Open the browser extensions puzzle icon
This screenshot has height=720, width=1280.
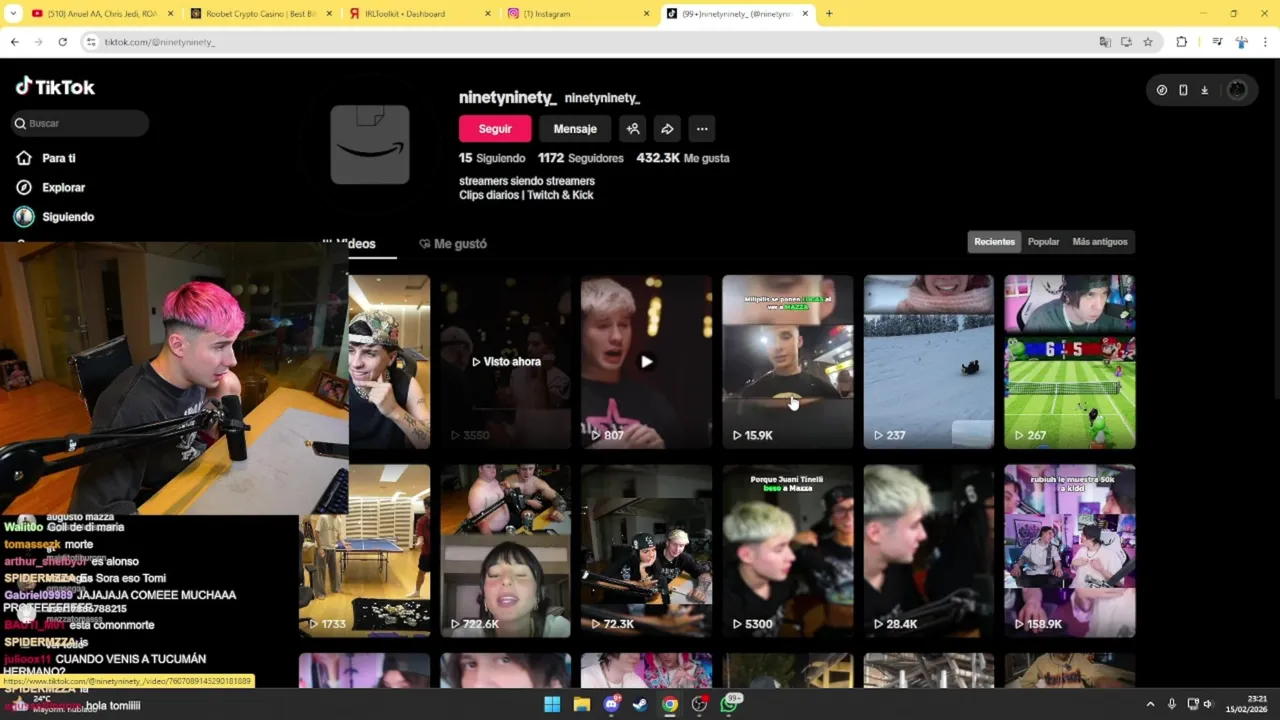[x=1181, y=42]
